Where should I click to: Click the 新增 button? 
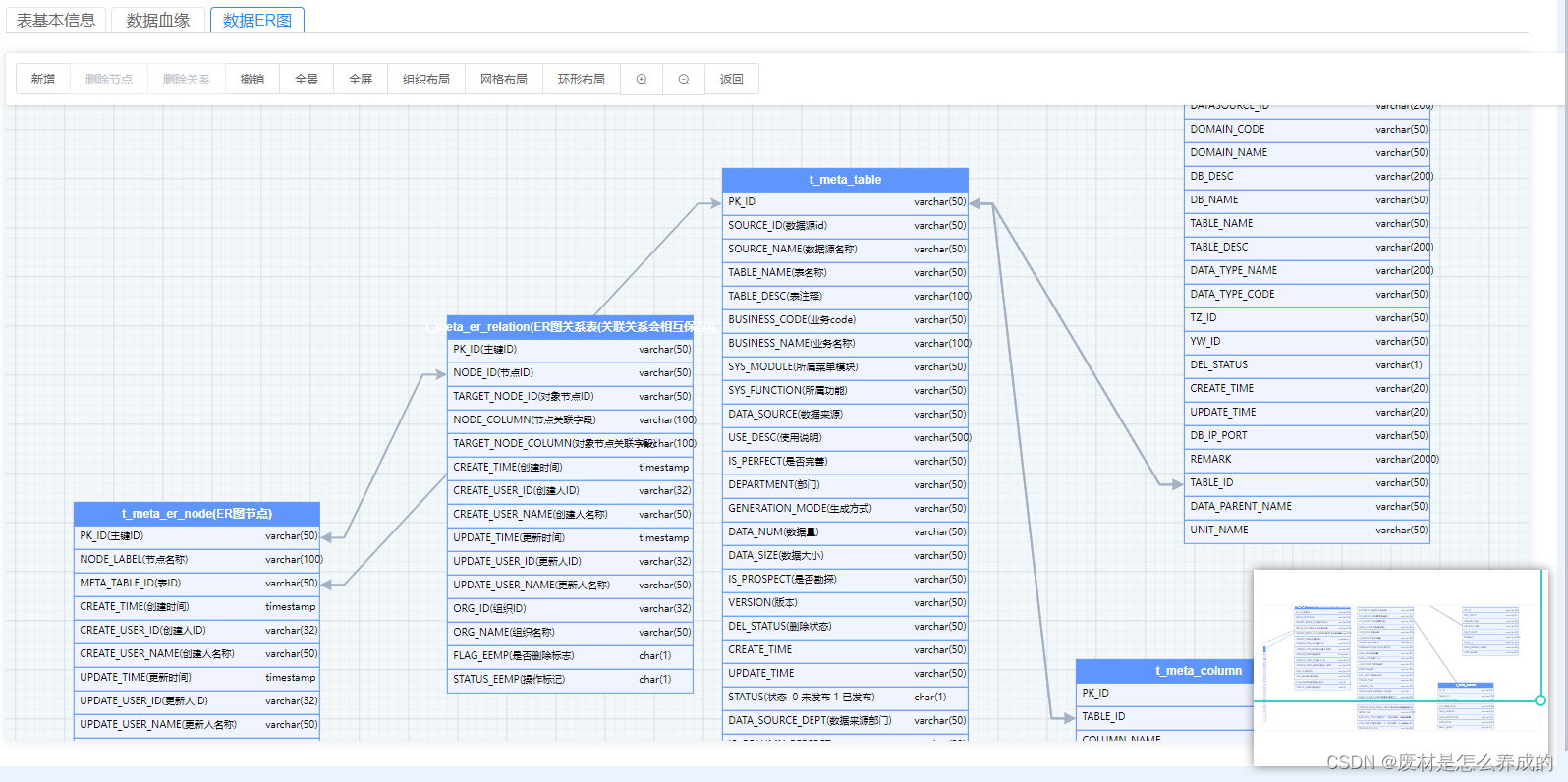[43, 79]
